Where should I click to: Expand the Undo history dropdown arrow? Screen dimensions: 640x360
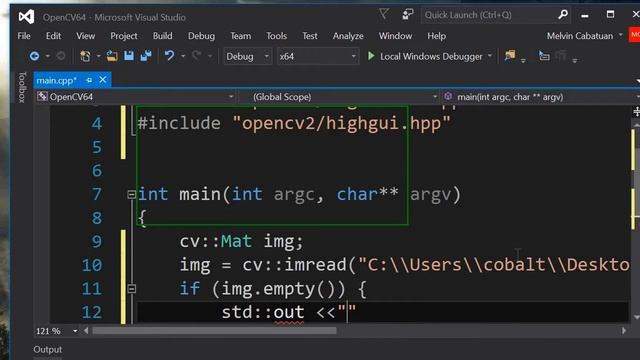[x=183, y=56]
